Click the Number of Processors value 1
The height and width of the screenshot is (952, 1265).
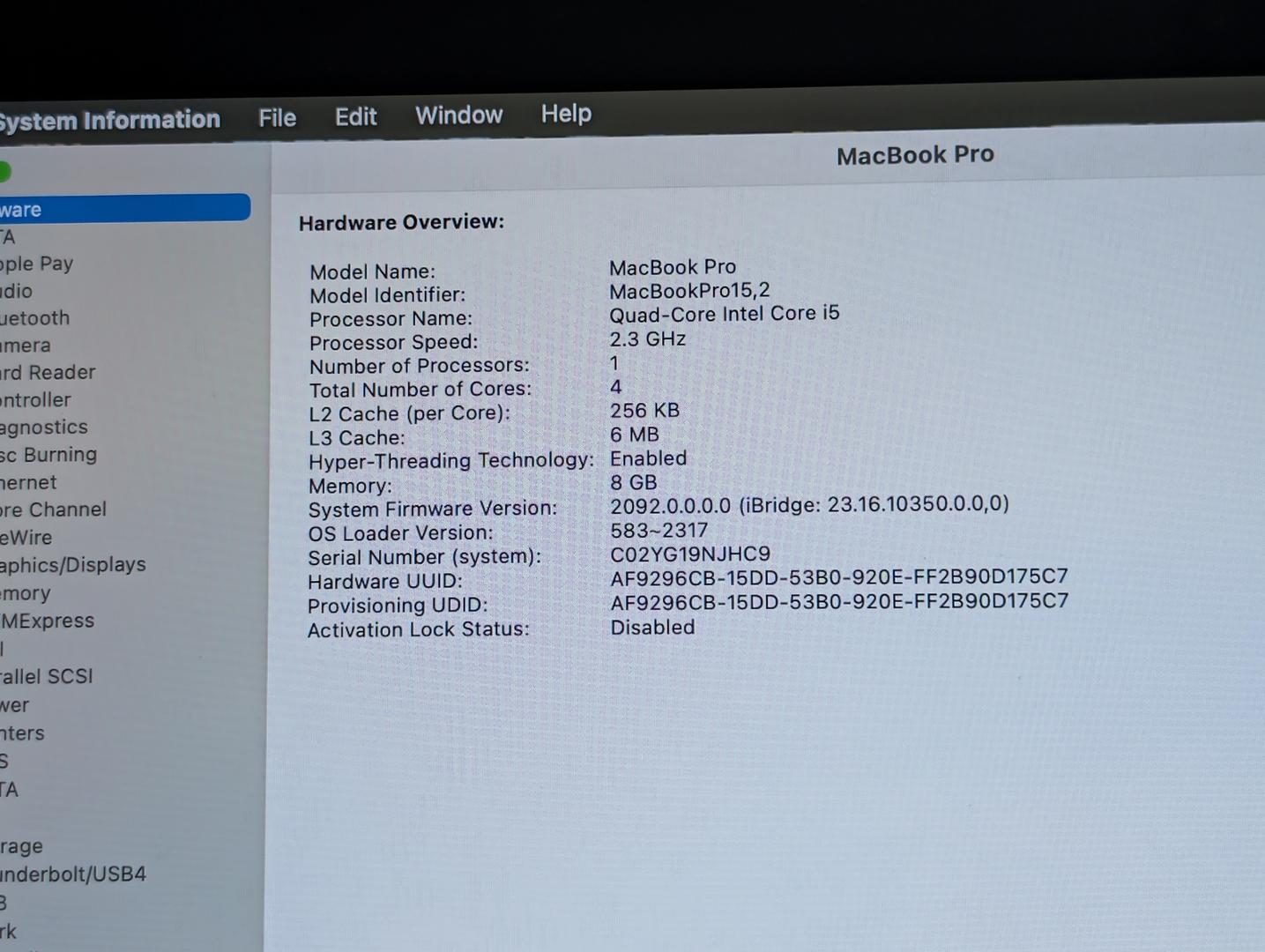[x=614, y=363]
